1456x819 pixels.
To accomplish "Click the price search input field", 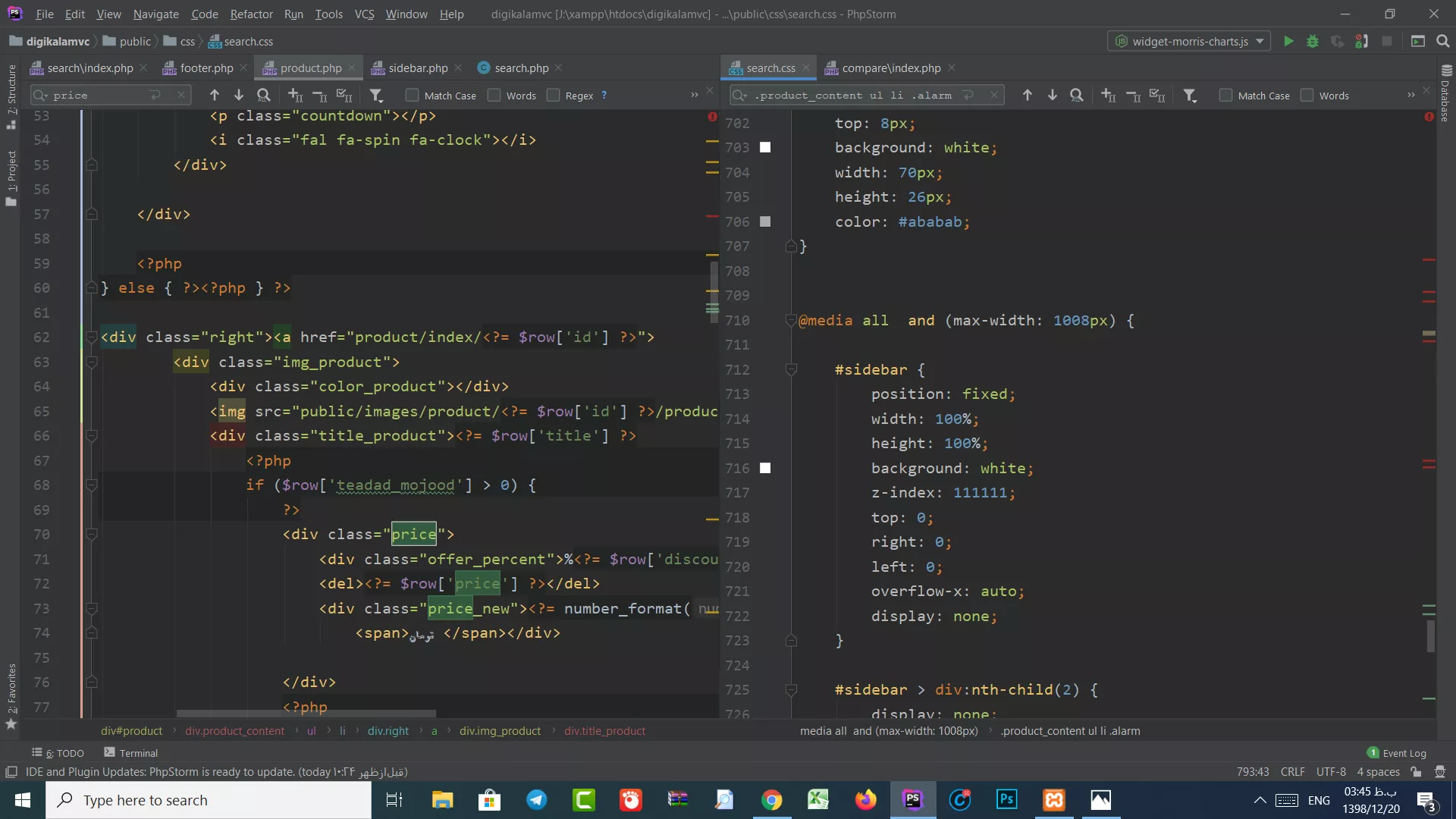I will 99,95.
